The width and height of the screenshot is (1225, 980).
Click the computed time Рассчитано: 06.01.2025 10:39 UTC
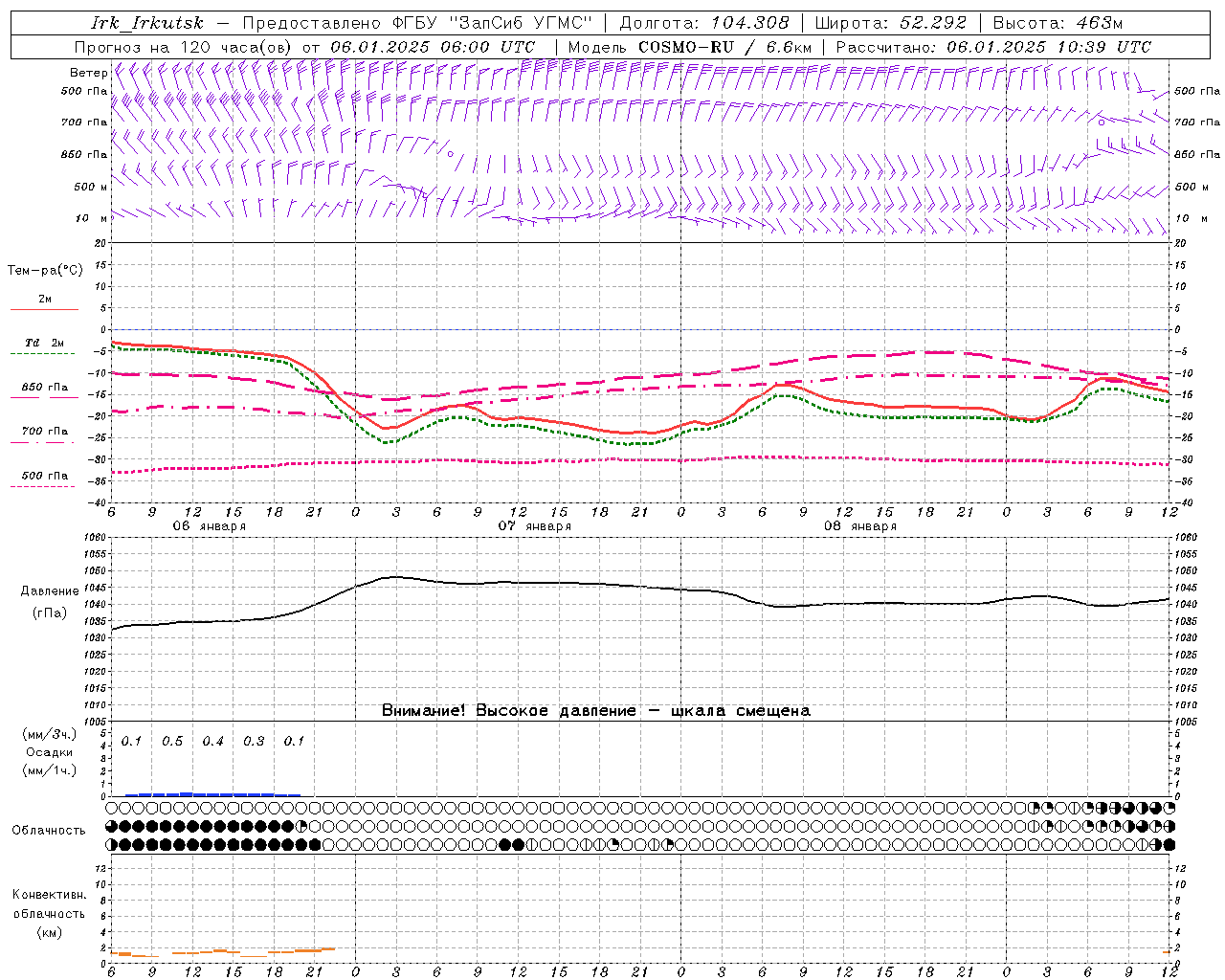[x=993, y=47]
